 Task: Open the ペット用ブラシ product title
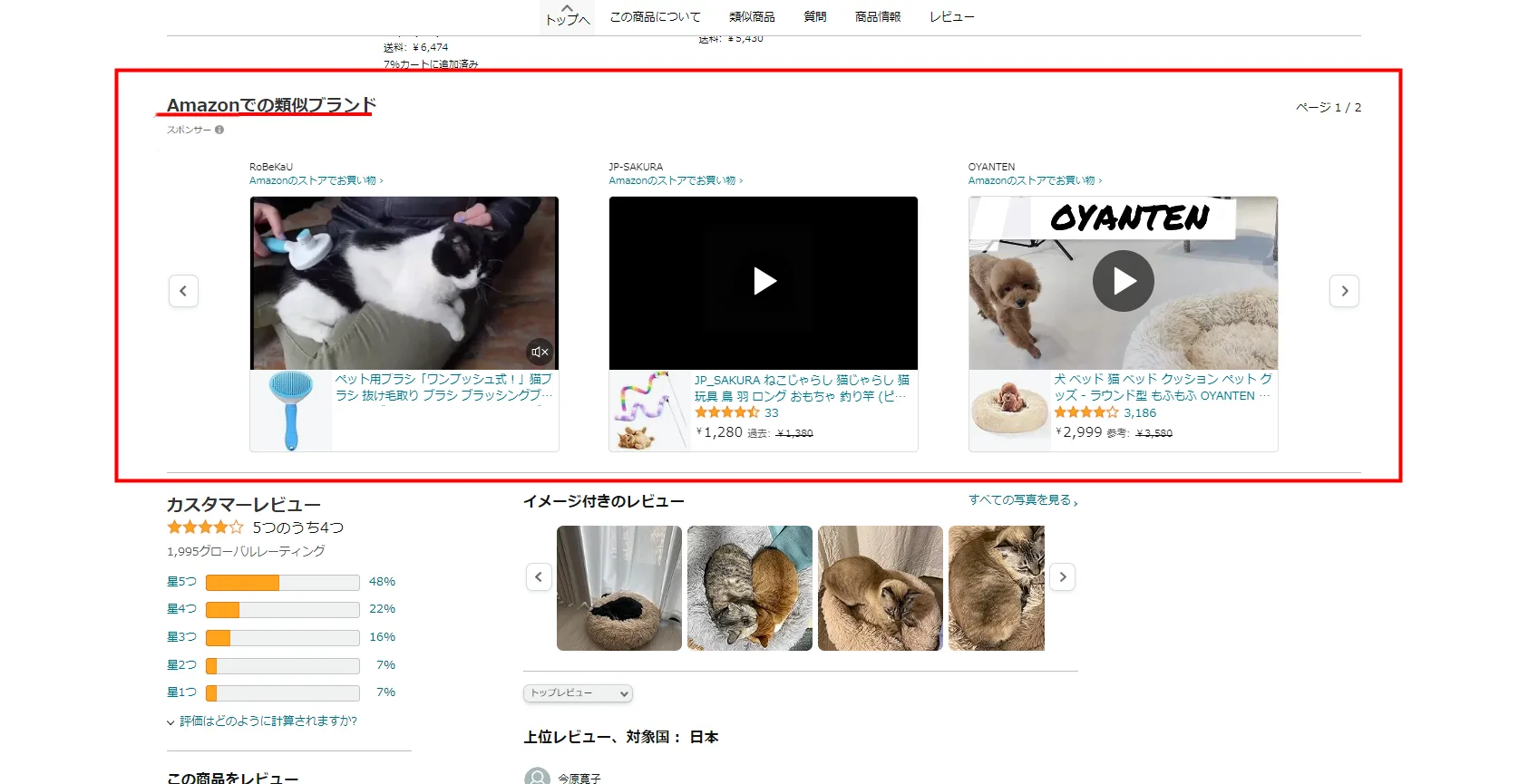point(443,387)
